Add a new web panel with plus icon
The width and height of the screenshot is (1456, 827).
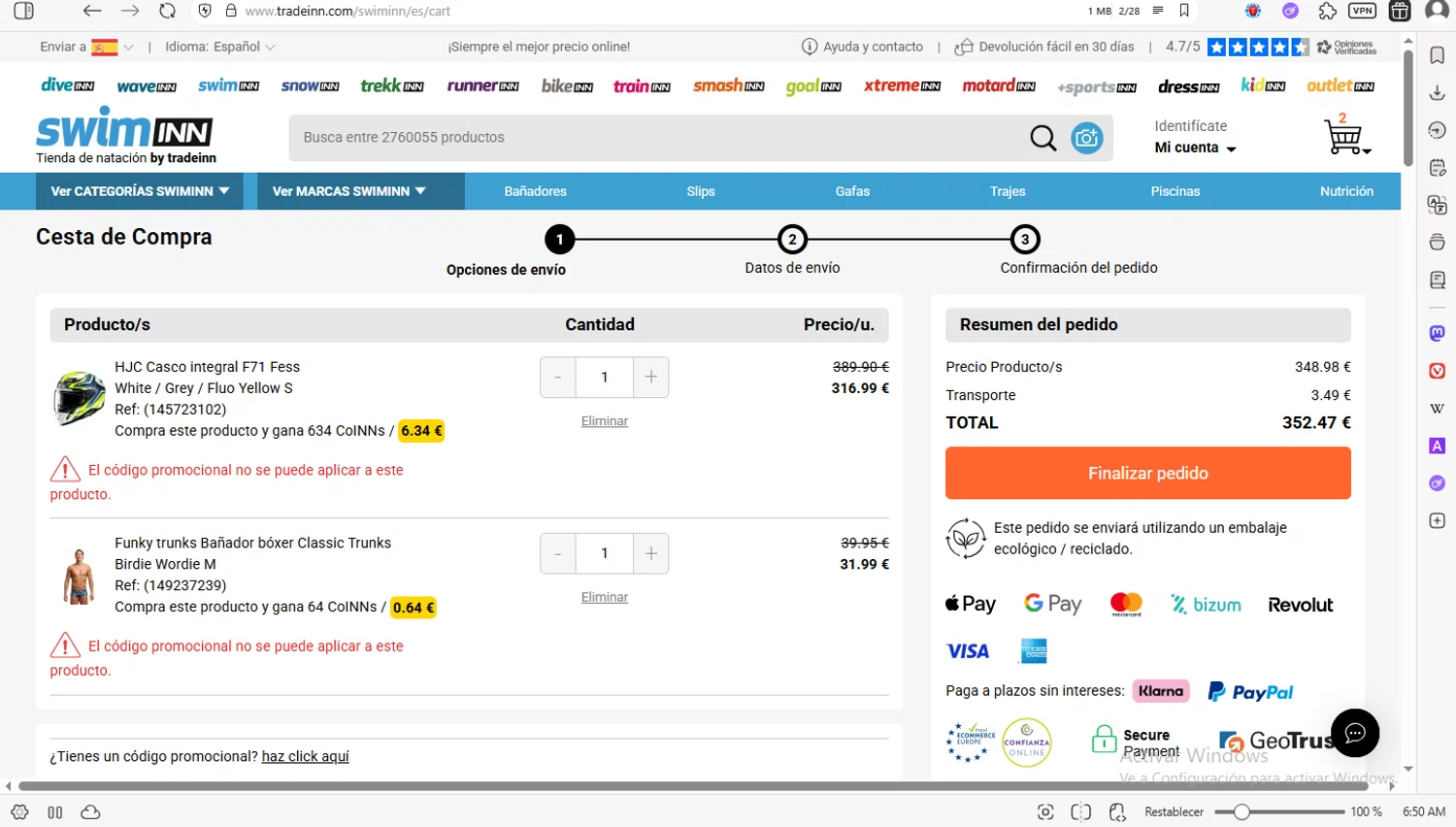[1438, 521]
